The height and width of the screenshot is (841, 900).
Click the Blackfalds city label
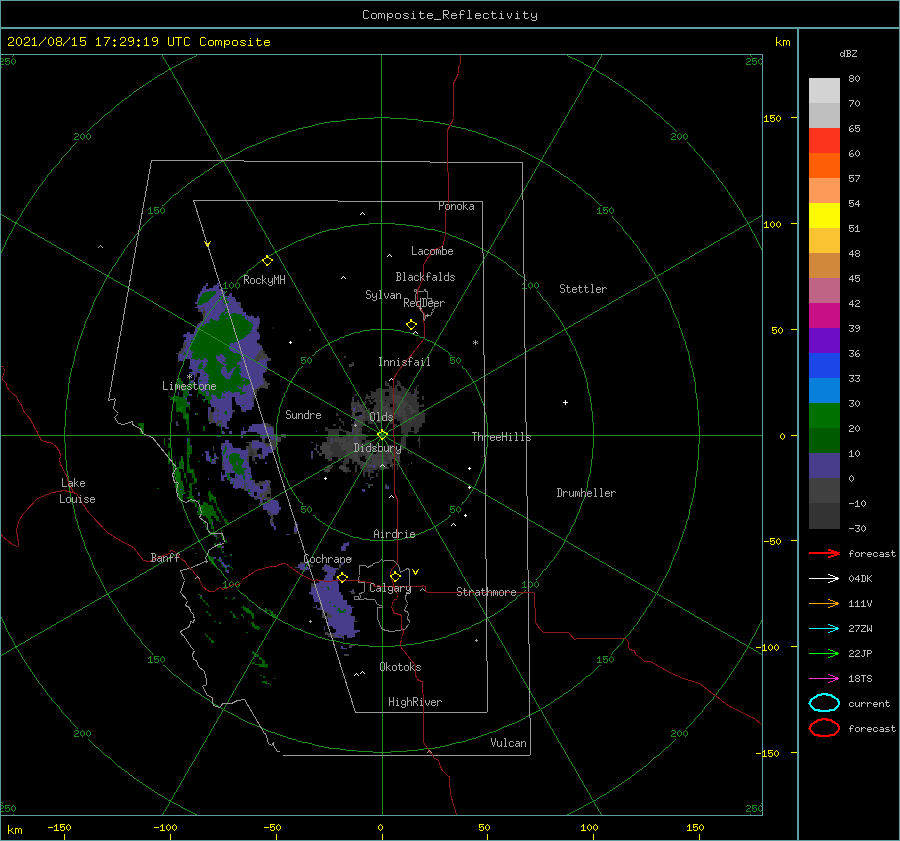[425, 277]
